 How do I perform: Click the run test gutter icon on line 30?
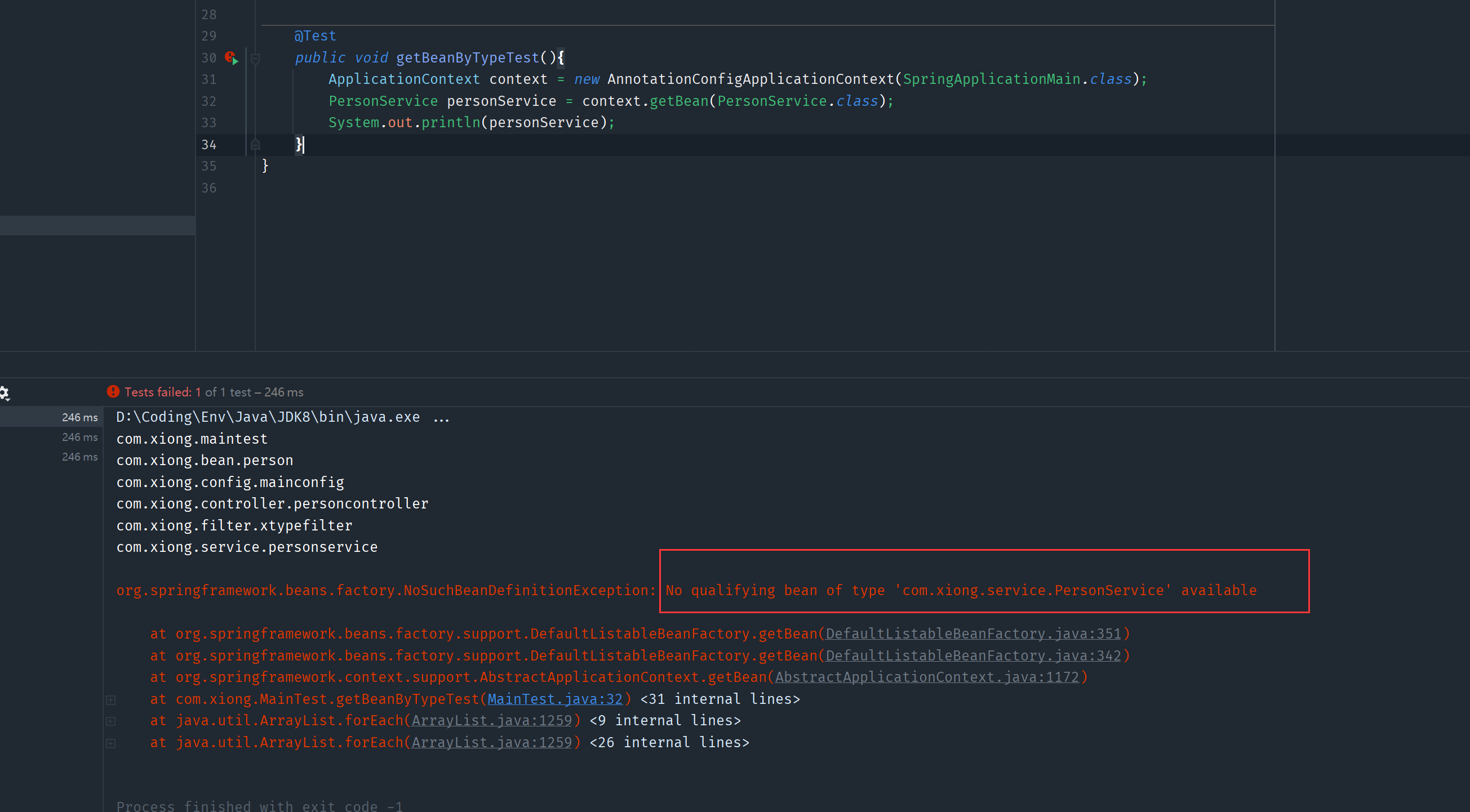coord(231,57)
